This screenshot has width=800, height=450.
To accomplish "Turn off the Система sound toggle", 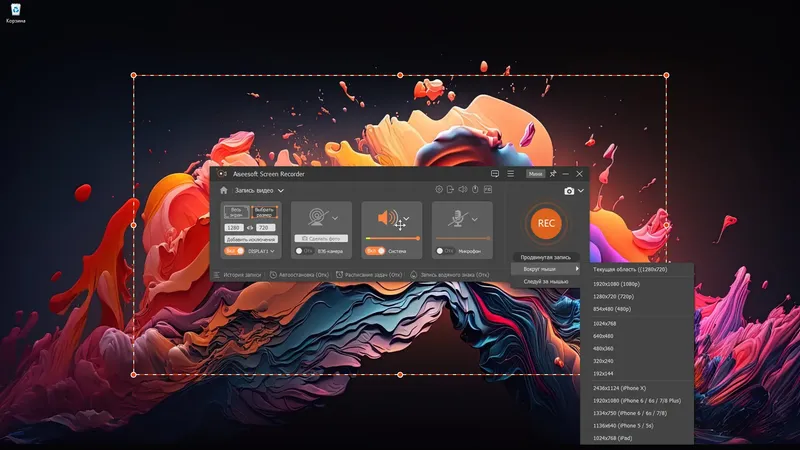I will coord(375,251).
